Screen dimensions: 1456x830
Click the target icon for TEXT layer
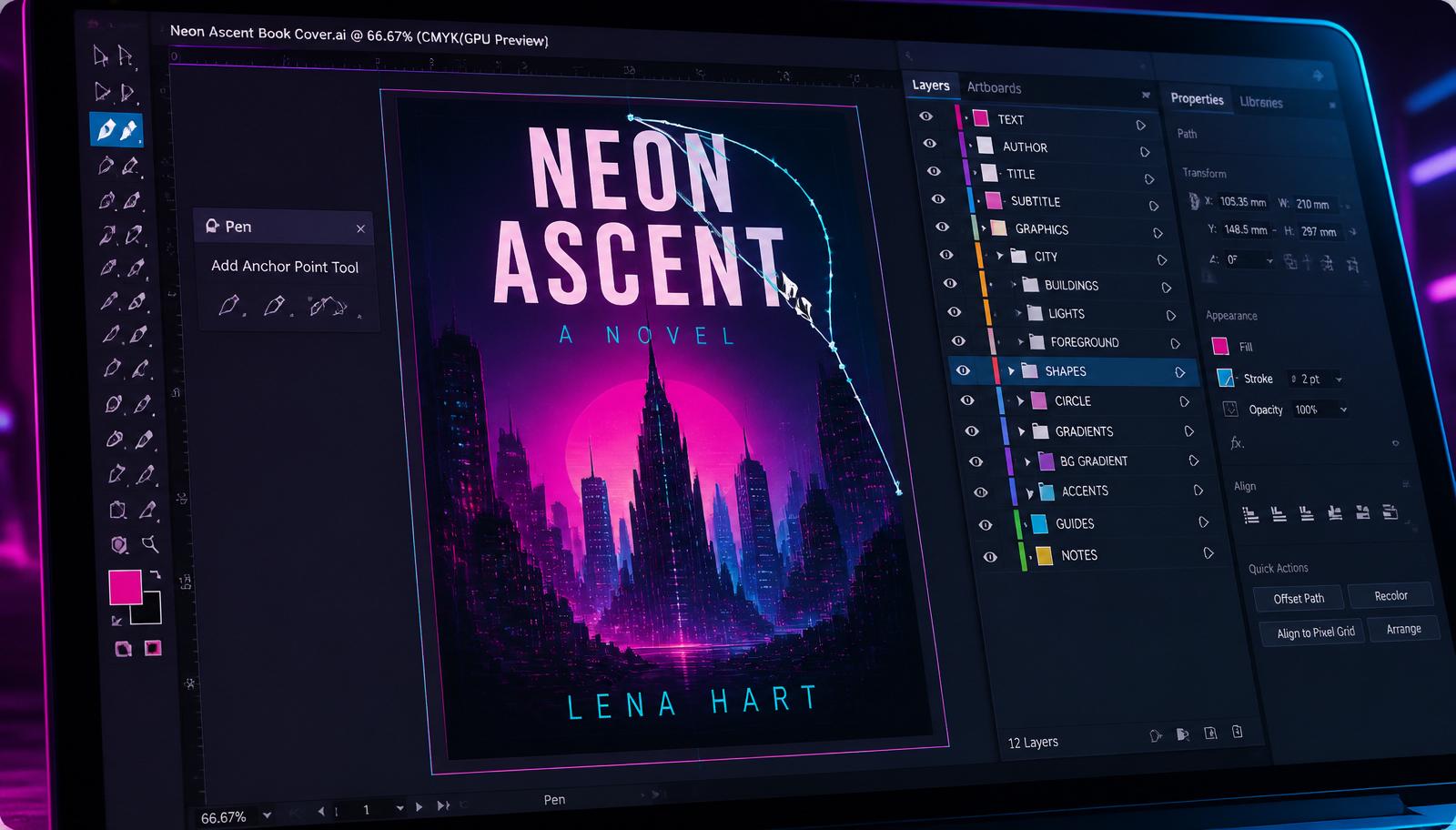1140,125
